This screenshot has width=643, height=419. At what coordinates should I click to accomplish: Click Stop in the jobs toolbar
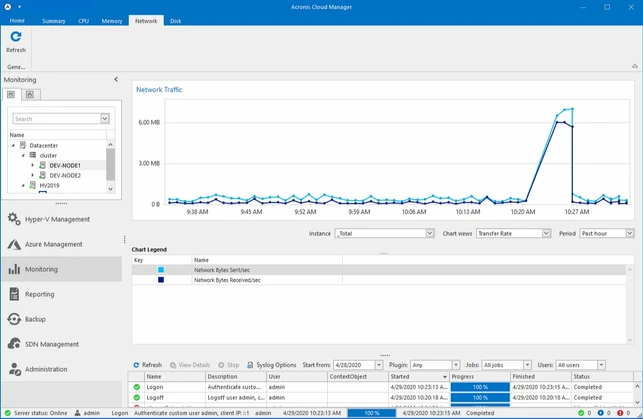pyautogui.click(x=228, y=365)
